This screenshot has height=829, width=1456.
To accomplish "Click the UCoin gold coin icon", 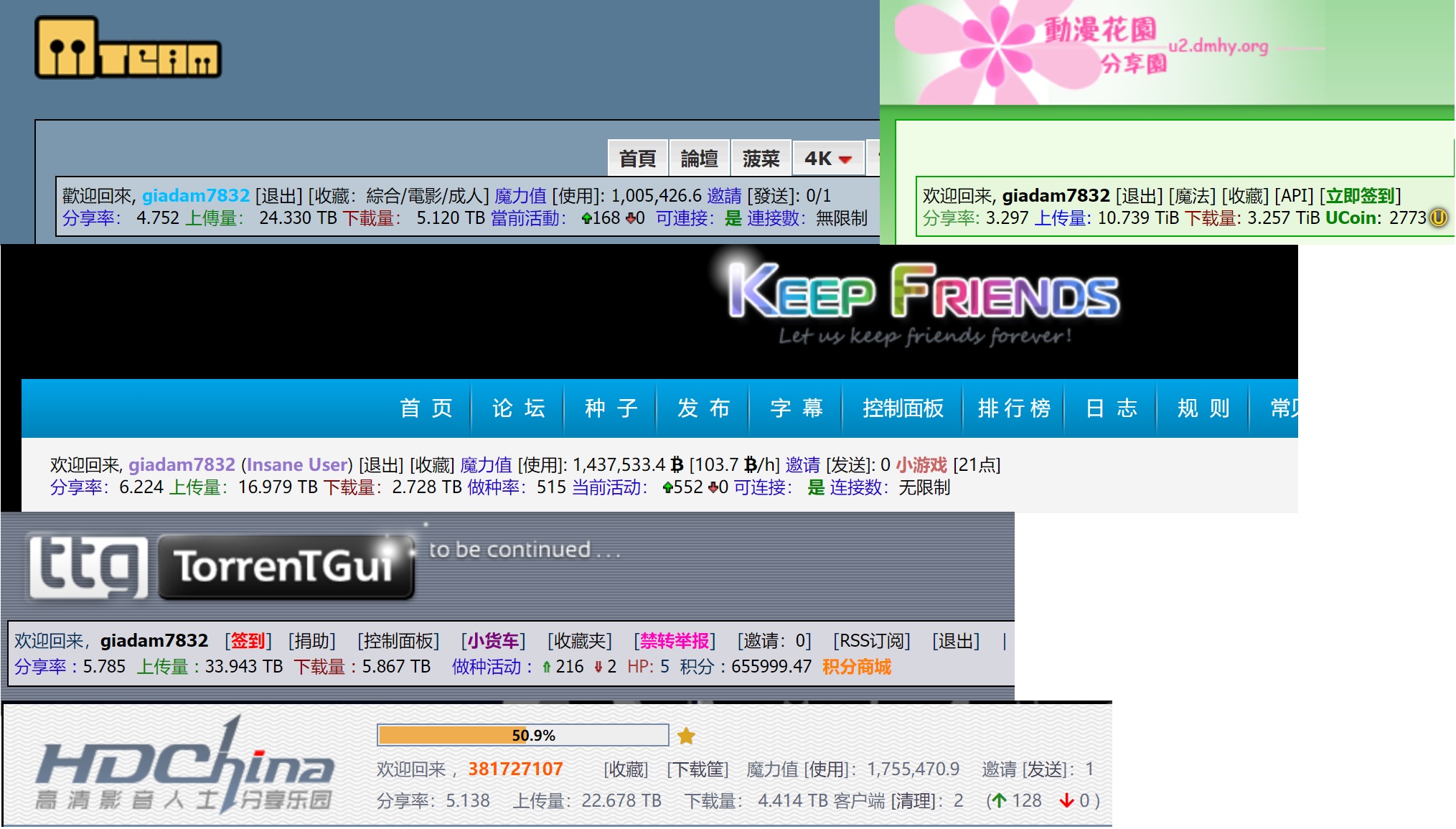I will click(x=1439, y=217).
